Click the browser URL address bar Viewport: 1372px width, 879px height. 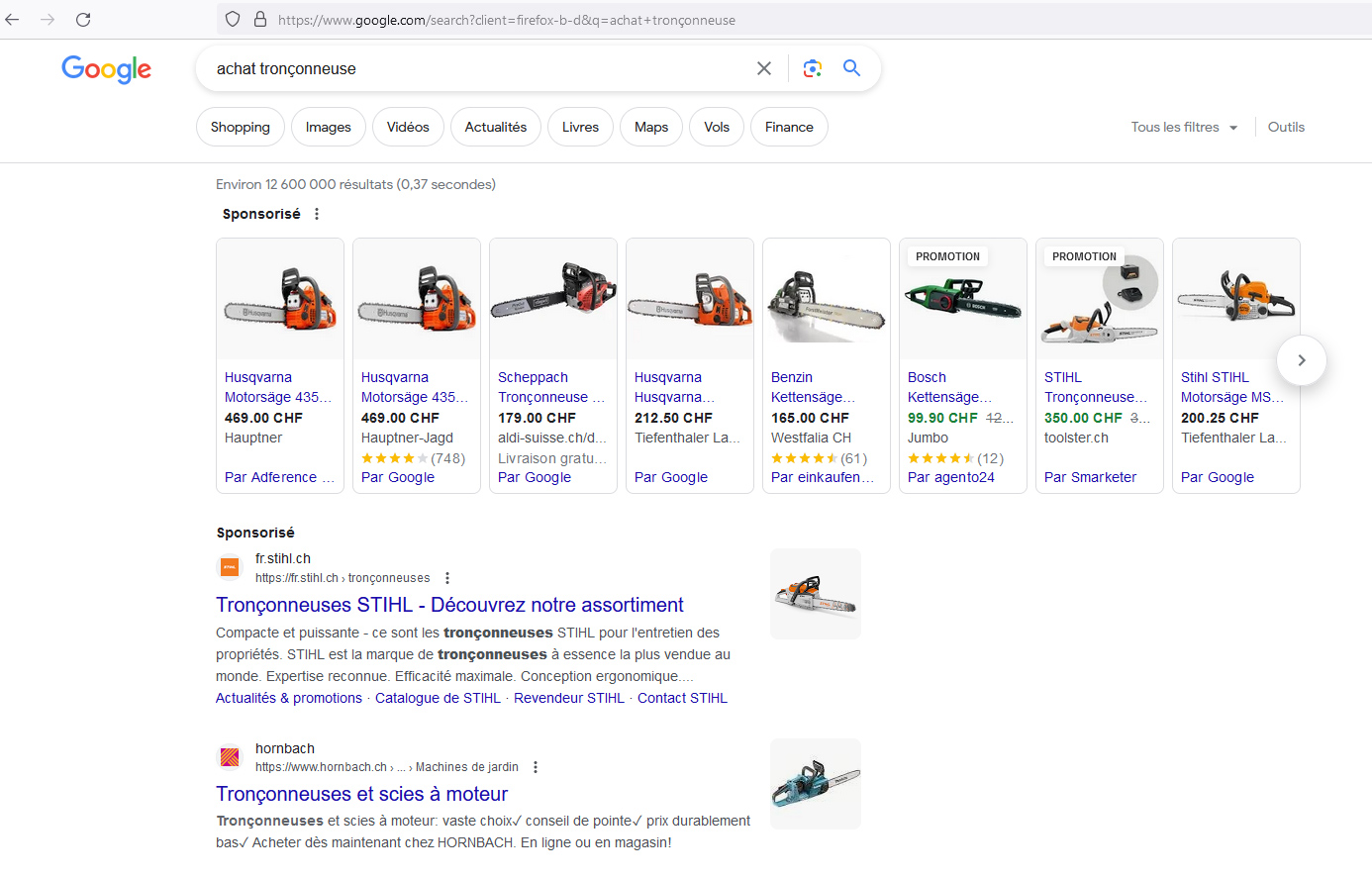click(792, 19)
